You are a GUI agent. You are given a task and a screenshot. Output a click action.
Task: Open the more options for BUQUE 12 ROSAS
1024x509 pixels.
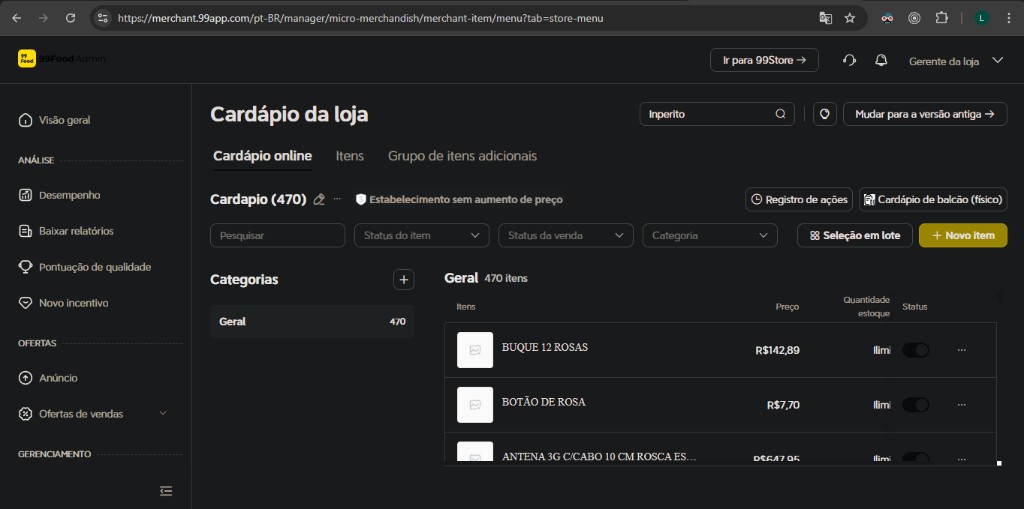click(x=961, y=350)
